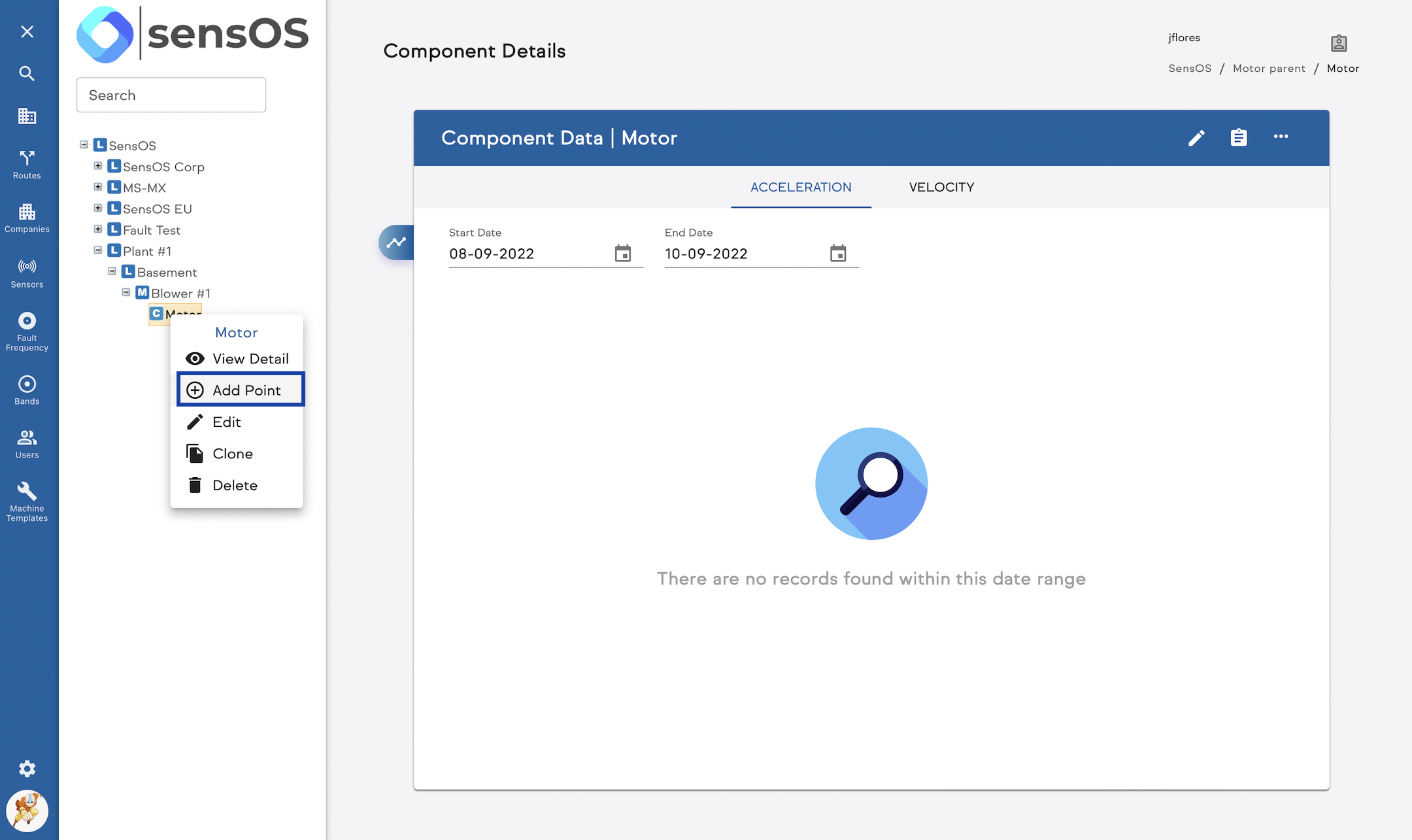Click the SensOS breadcrumb link

click(1190, 68)
